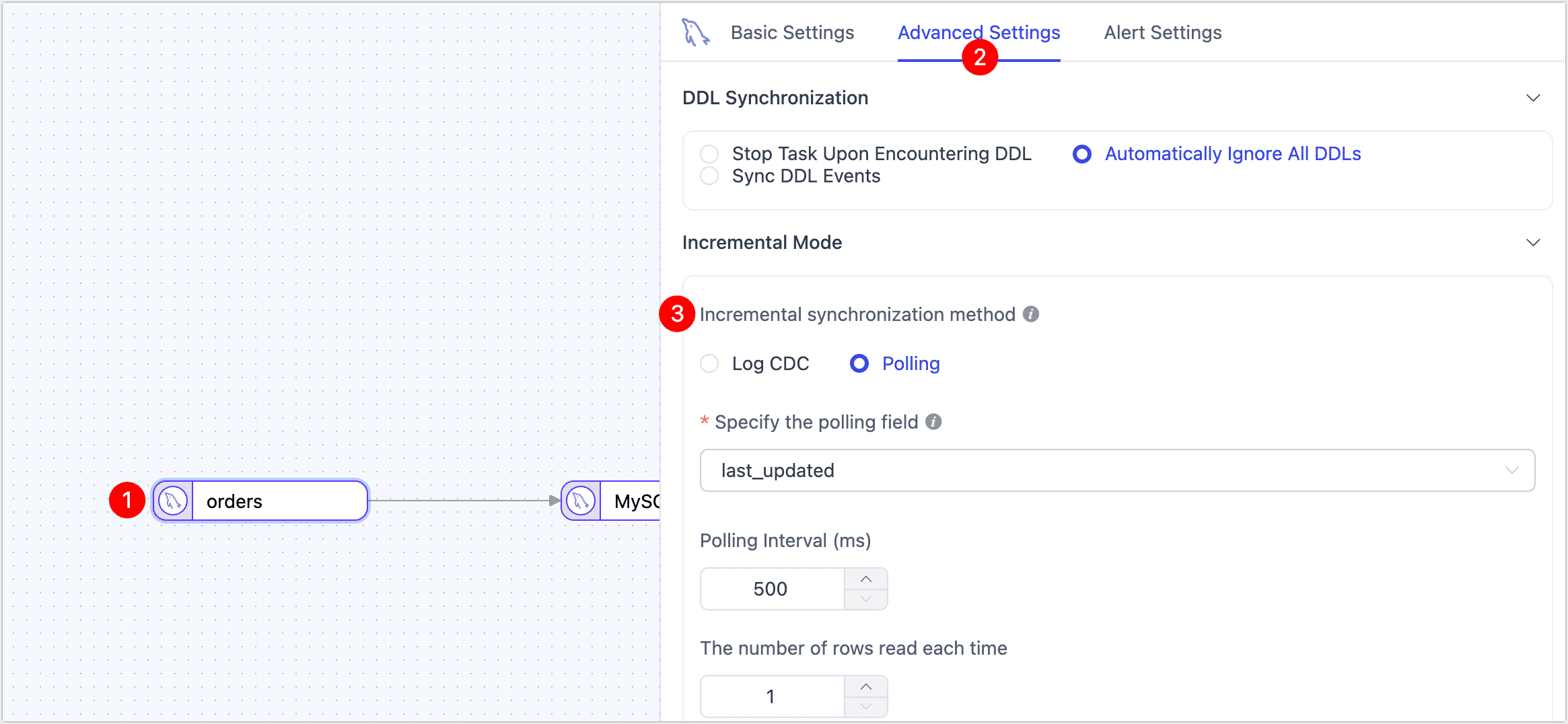1568x724 pixels.
Task: Select Automatically Ignore All DDLs option
Action: tap(1082, 154)
